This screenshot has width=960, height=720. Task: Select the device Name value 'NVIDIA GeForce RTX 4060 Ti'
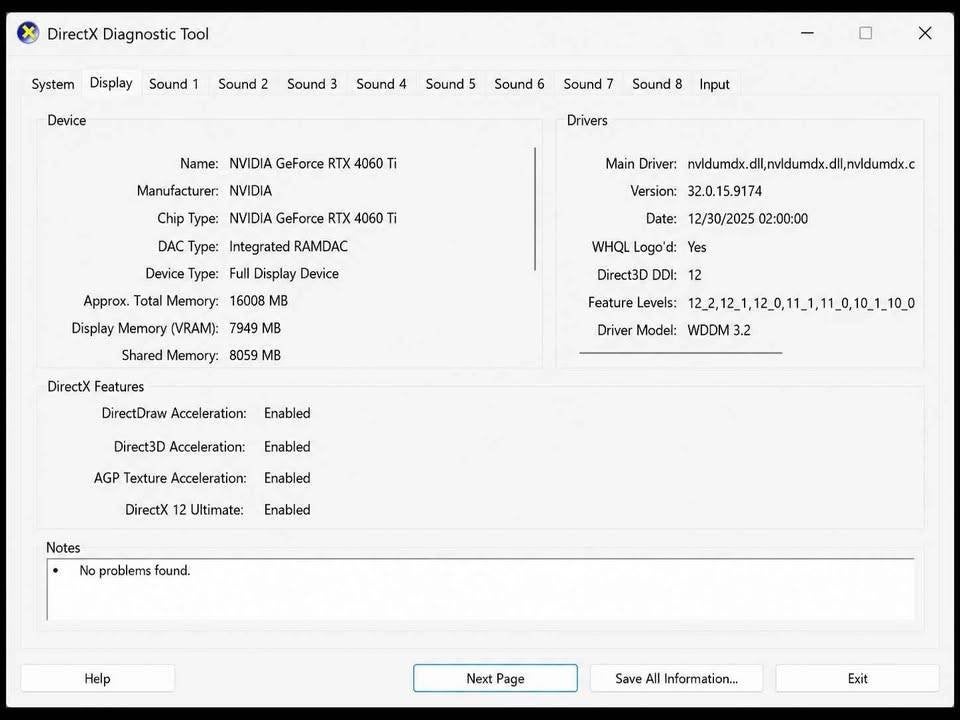(x=313, y=163)
